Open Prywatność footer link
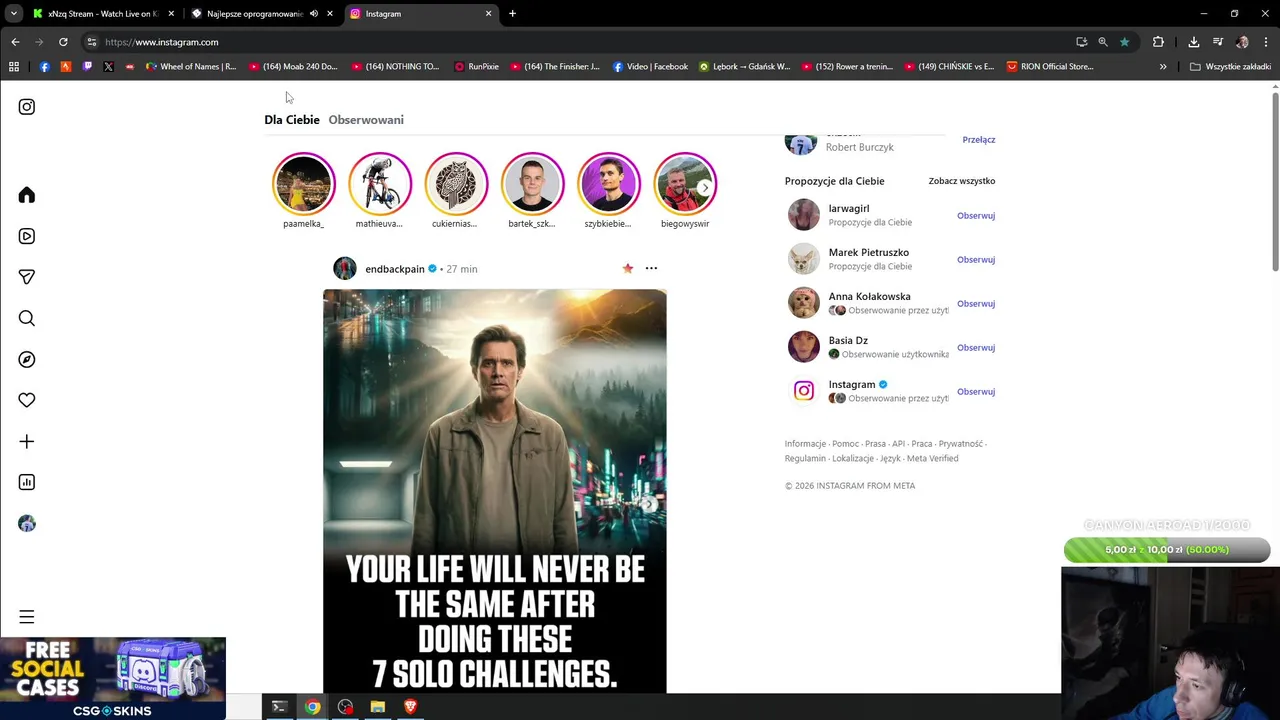Viewport: 1280px width, 720px height. [x=960, y=444]
